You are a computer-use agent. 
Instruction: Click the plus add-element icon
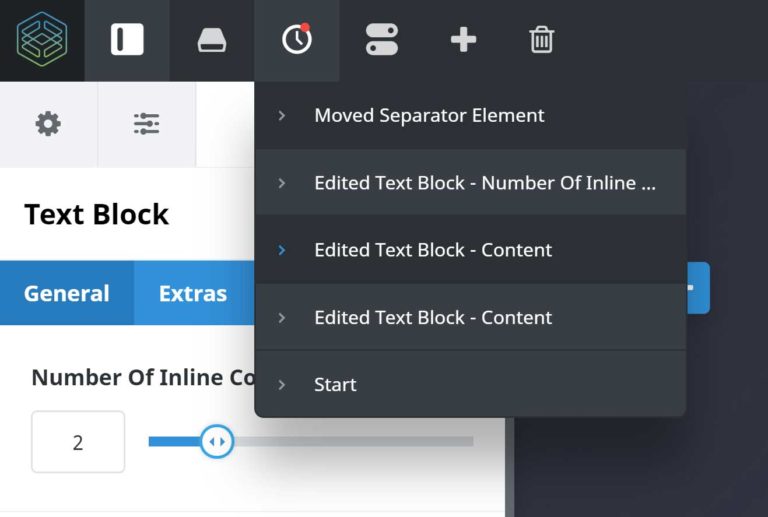[463, 40]
